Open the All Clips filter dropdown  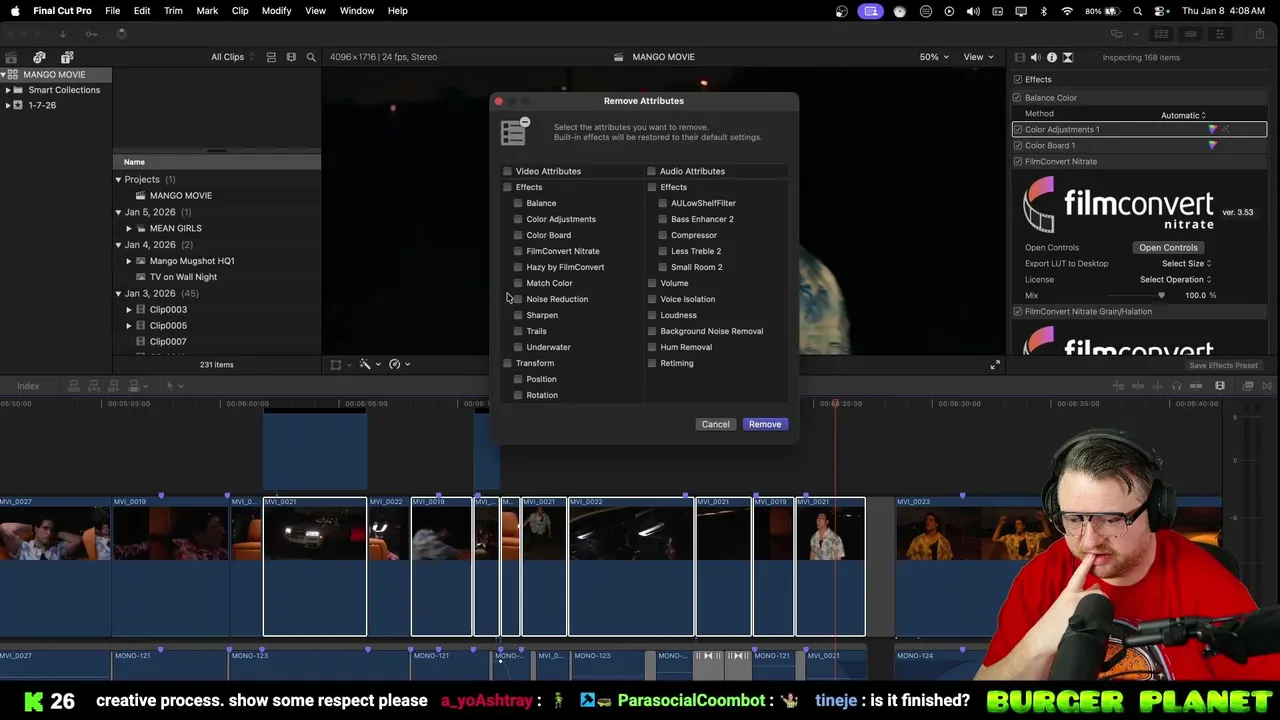[x=232, y=57]
